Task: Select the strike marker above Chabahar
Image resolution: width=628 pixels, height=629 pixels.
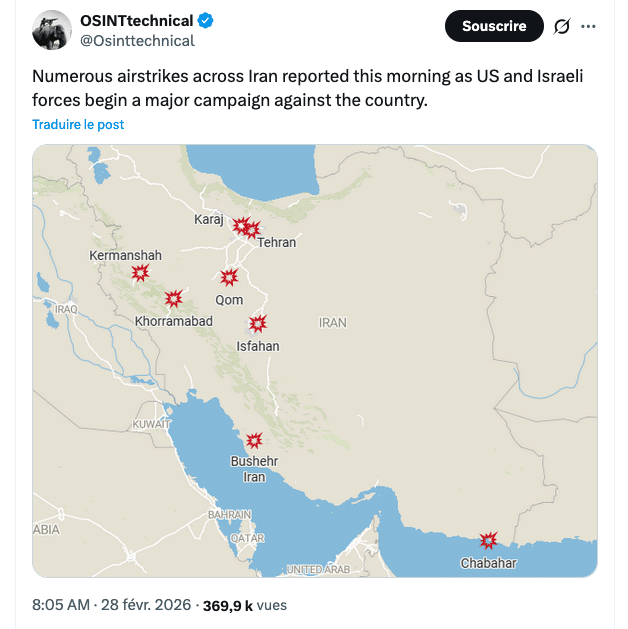Action: tap(488, 541)
